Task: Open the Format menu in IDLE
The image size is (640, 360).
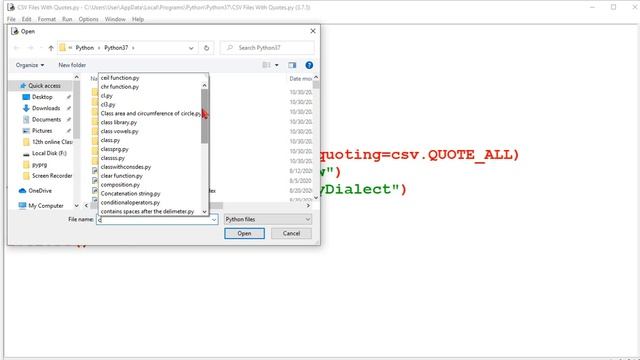Action: tap(47, 19)
